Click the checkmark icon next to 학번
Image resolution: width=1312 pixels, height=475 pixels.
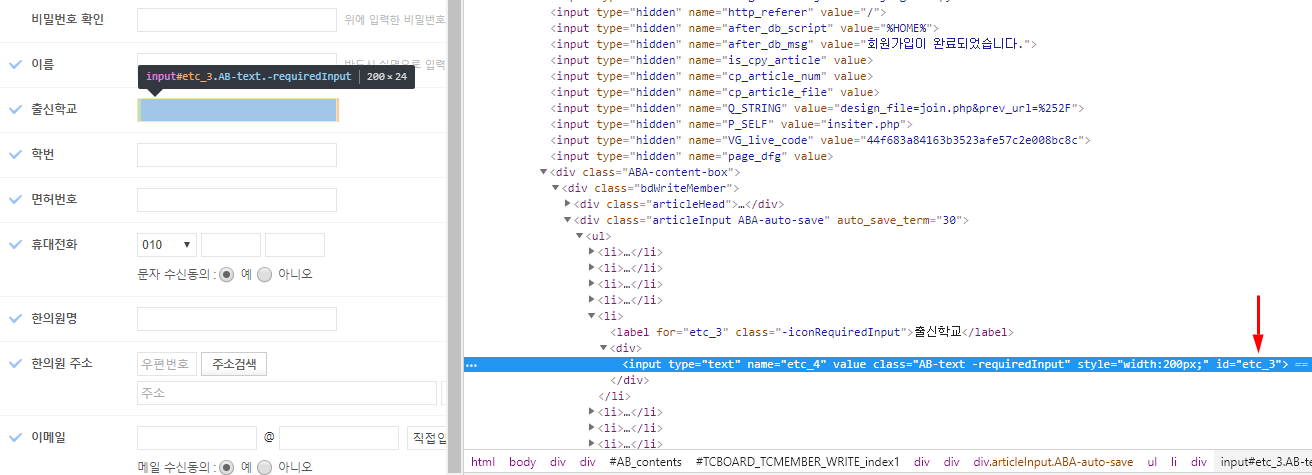[x=15, y=154]
